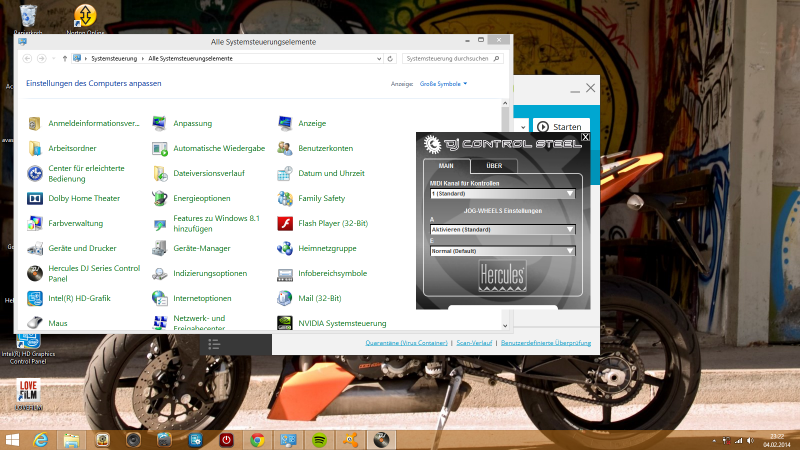This screenshot has width=800, height=450.
Task: Go up one level with up arrow
Action: 65,59
